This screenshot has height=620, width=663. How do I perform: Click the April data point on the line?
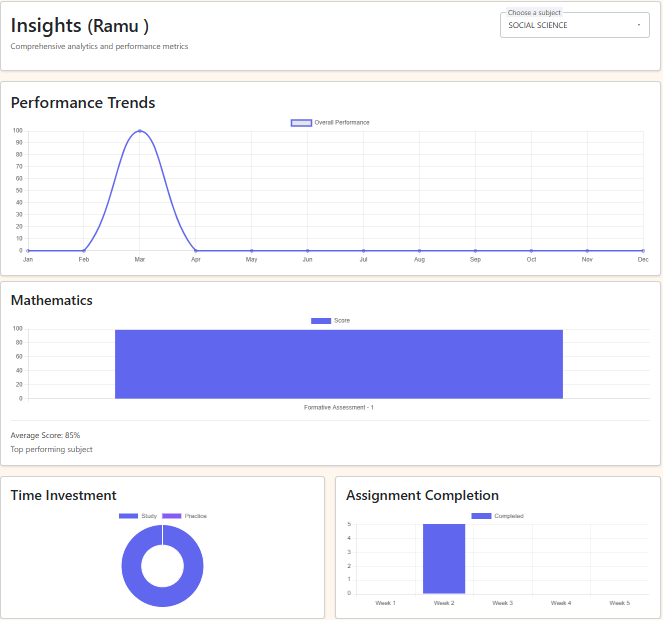[x=196, y=250]
